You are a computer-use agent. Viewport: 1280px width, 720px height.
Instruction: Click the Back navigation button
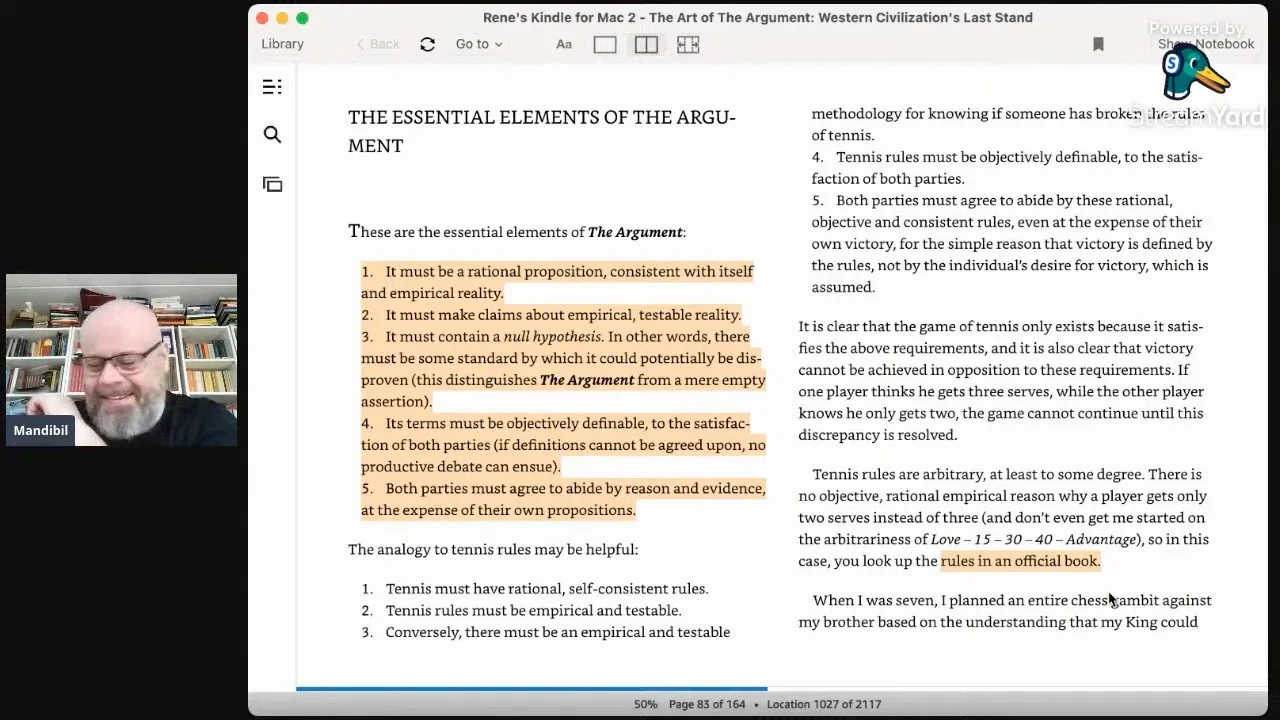378,44
